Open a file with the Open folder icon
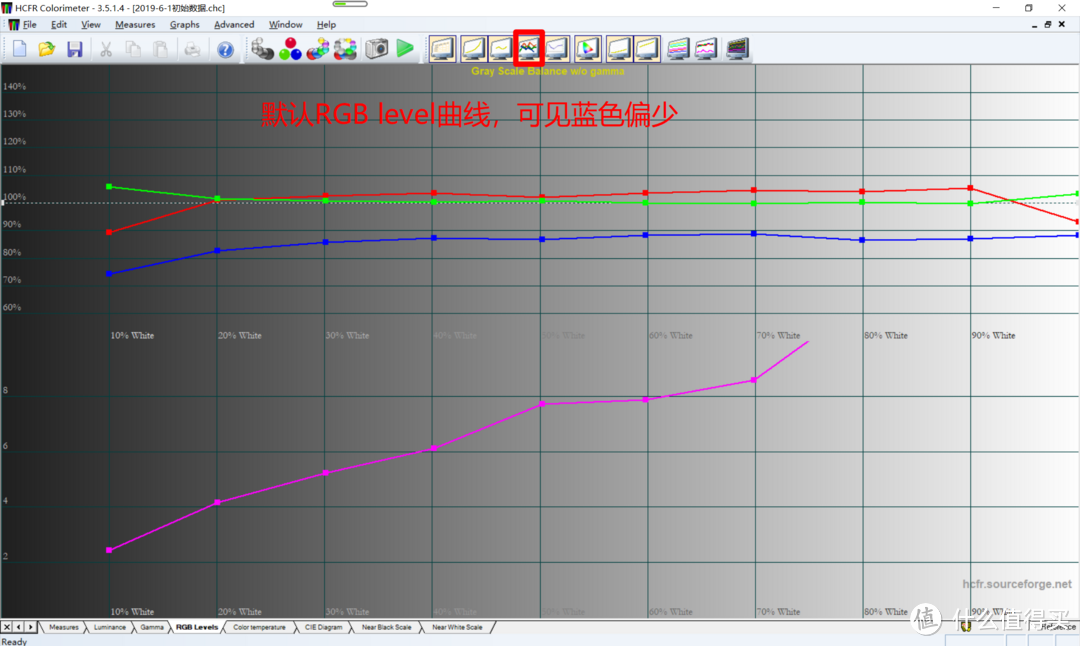 46,48
